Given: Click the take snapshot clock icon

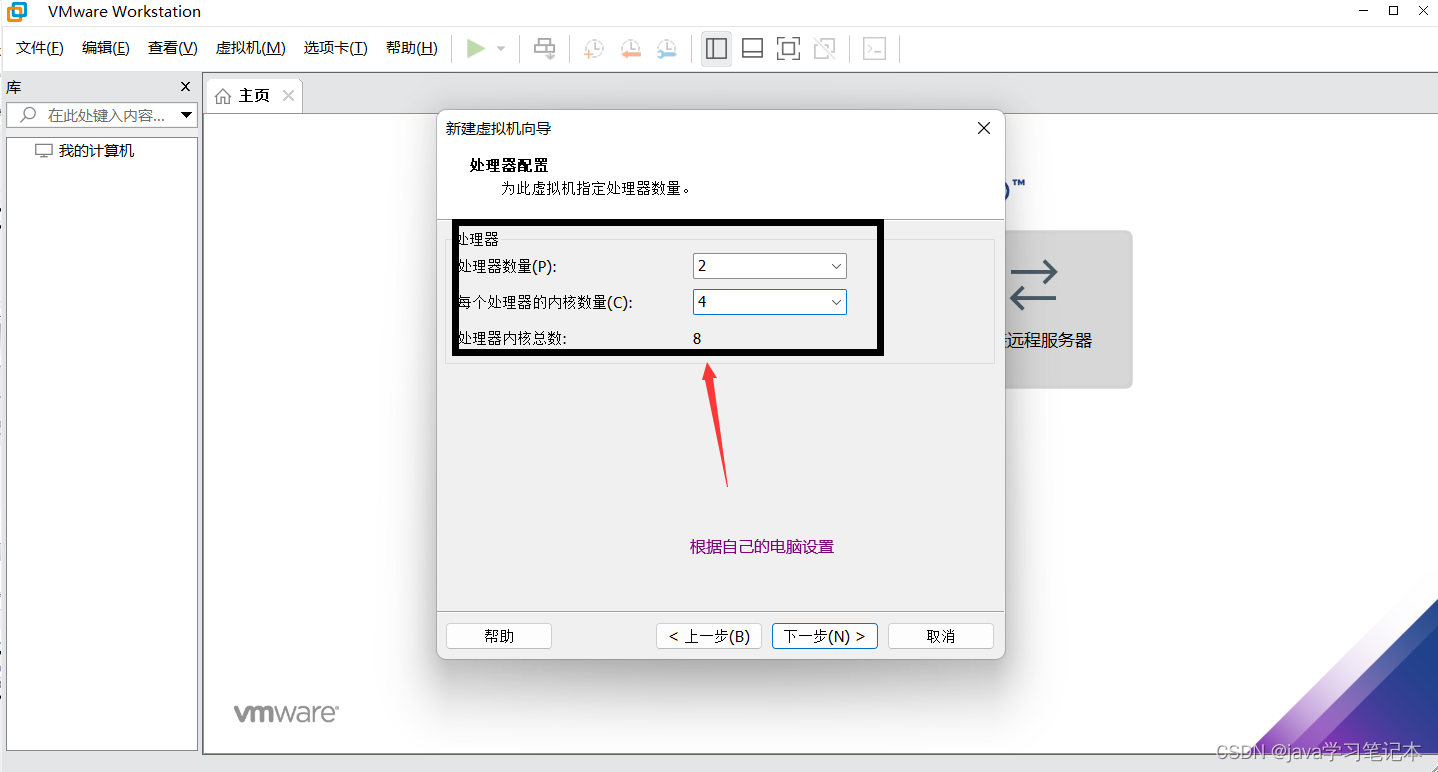Looking at the screenshot, I should click(x=594, y=48).
